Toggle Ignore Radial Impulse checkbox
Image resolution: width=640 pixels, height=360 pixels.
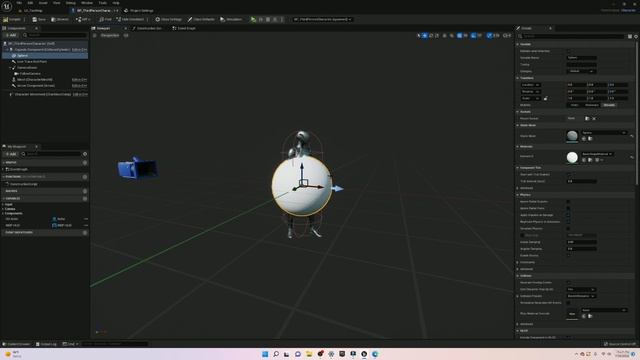pos(568,202)
